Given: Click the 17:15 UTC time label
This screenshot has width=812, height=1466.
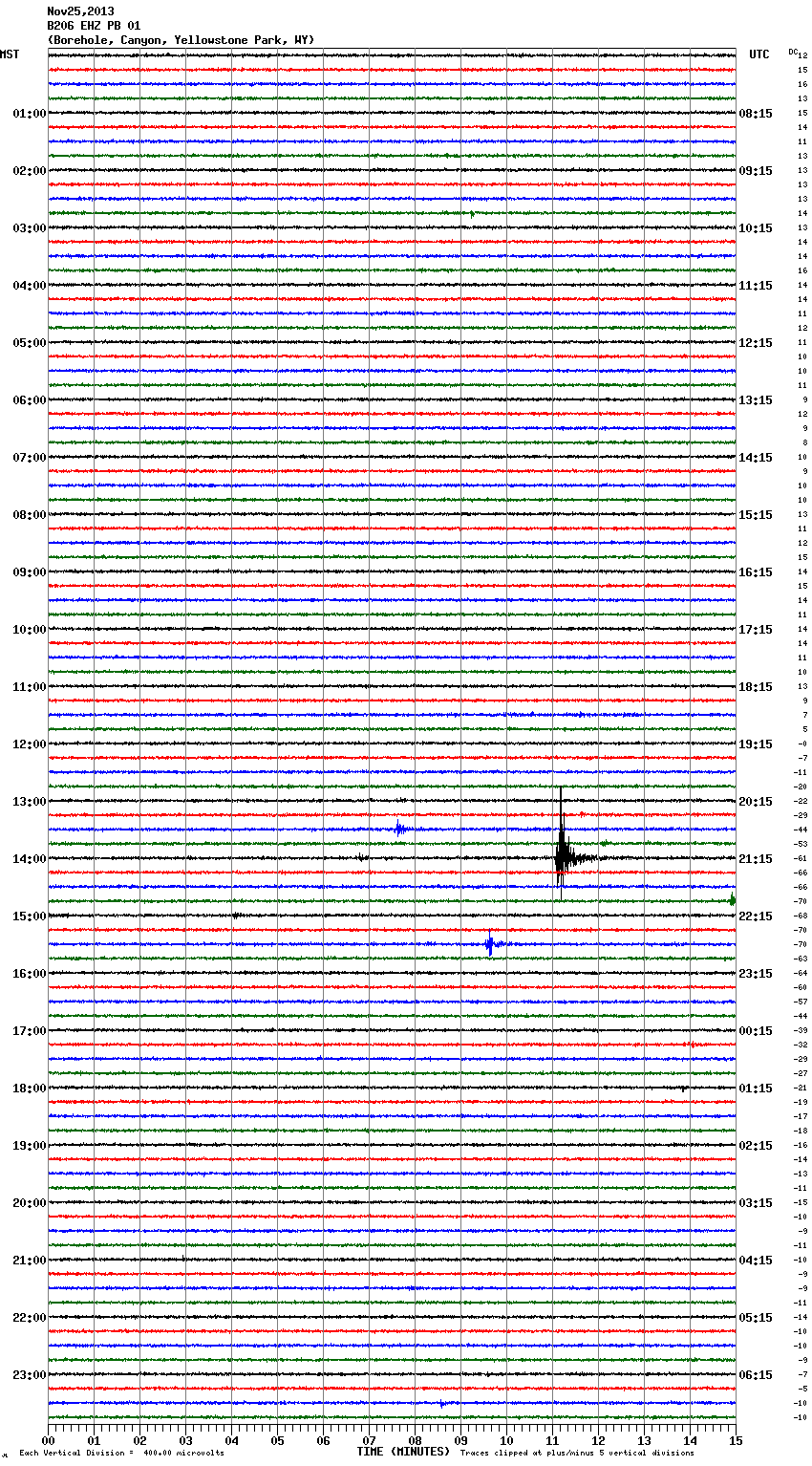Looking at the screenshot, I should 756,630.
